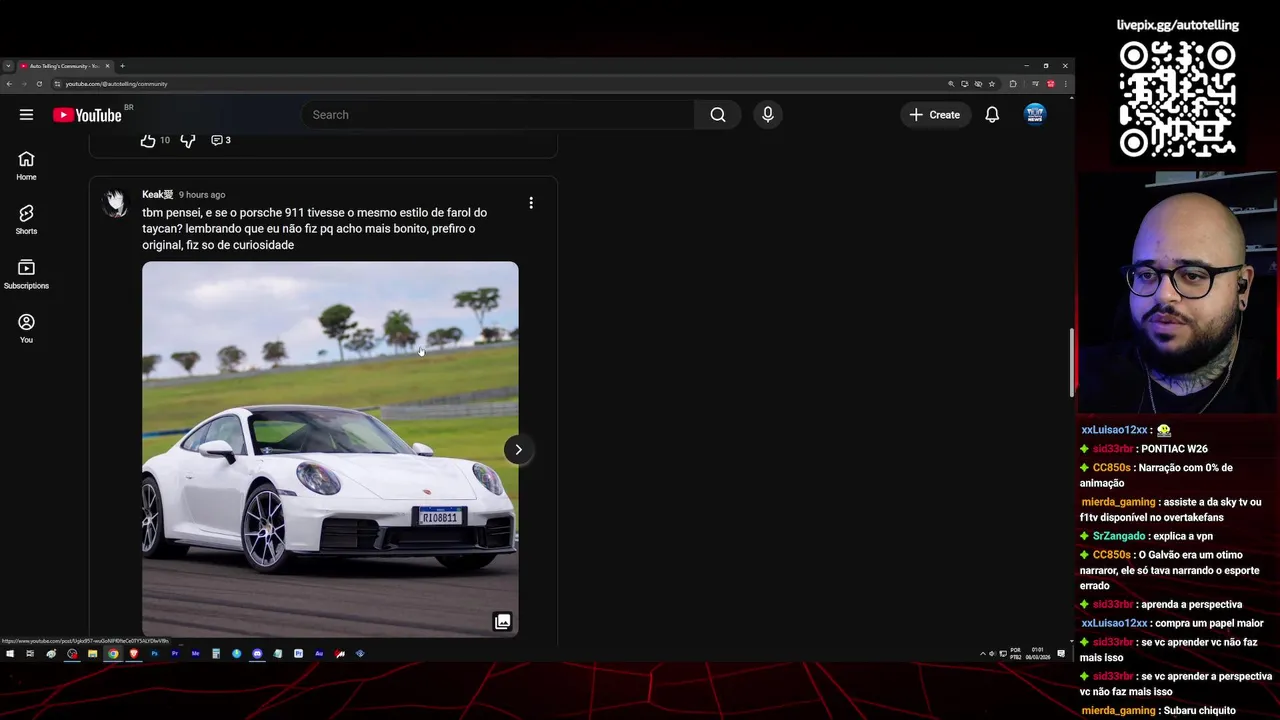This screenshot has width=1280, height=720.
Task: Open Keak's channel name link
Action: (x=157, y=195)
